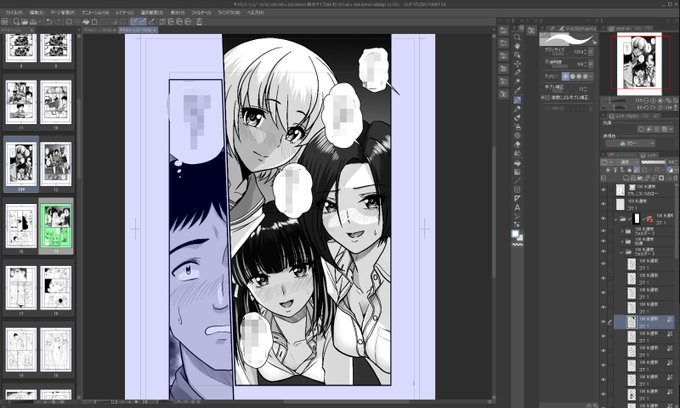Viewport: 680px width, 408px height.
Task: Click the brush size value field
Action: [x=578, y=52]
